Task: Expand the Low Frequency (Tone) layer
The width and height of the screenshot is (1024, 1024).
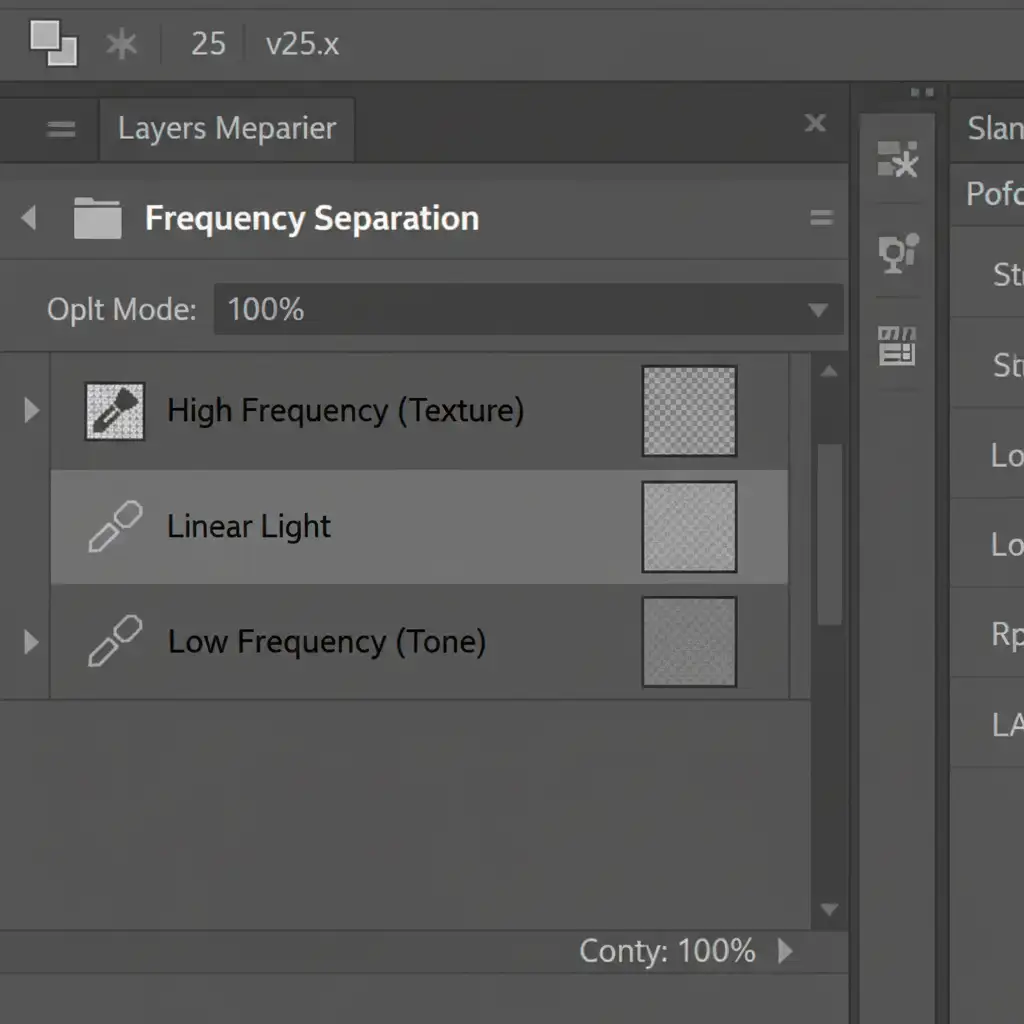Action: (31, 641)
